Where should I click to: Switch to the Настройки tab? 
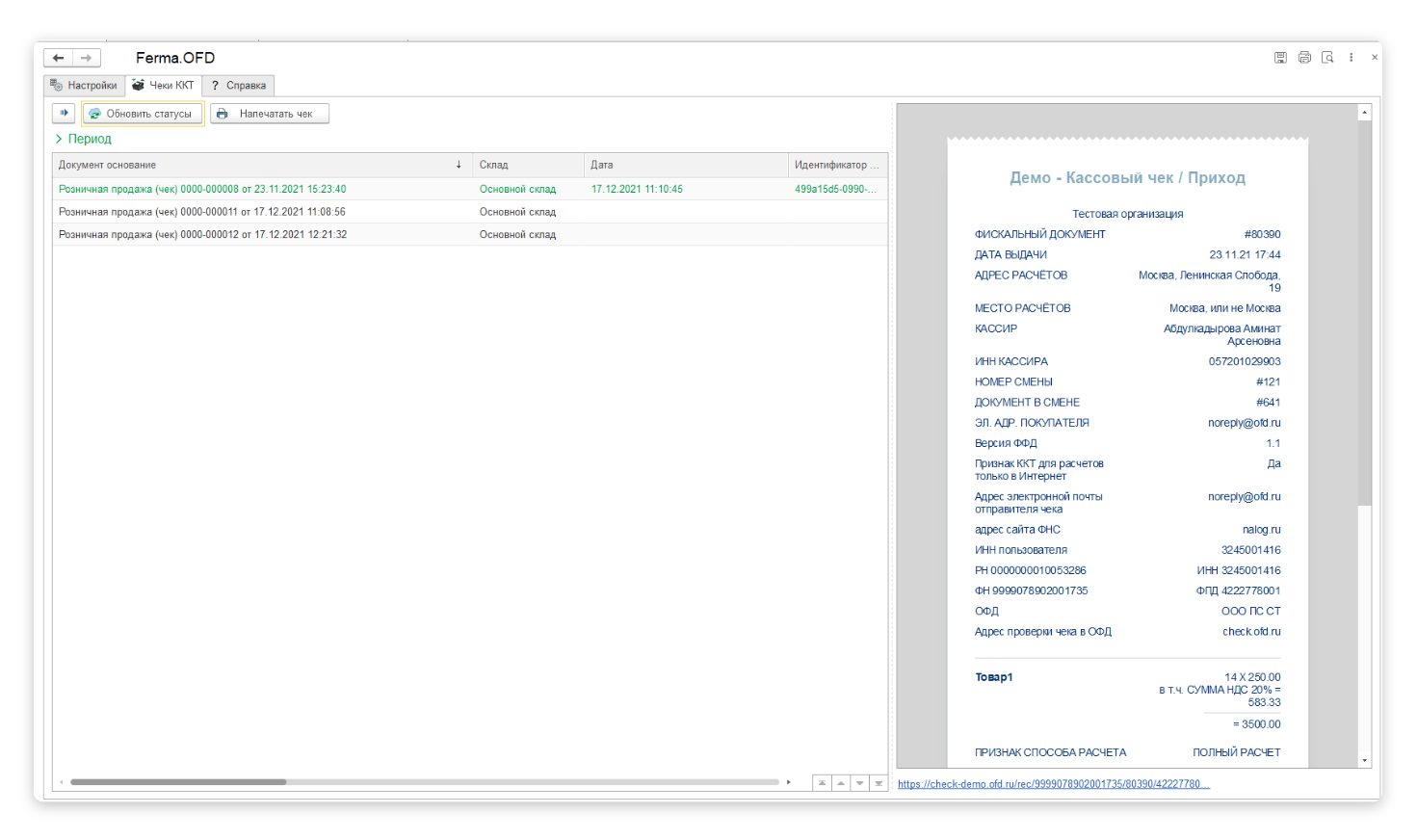[x=84, y=86]
